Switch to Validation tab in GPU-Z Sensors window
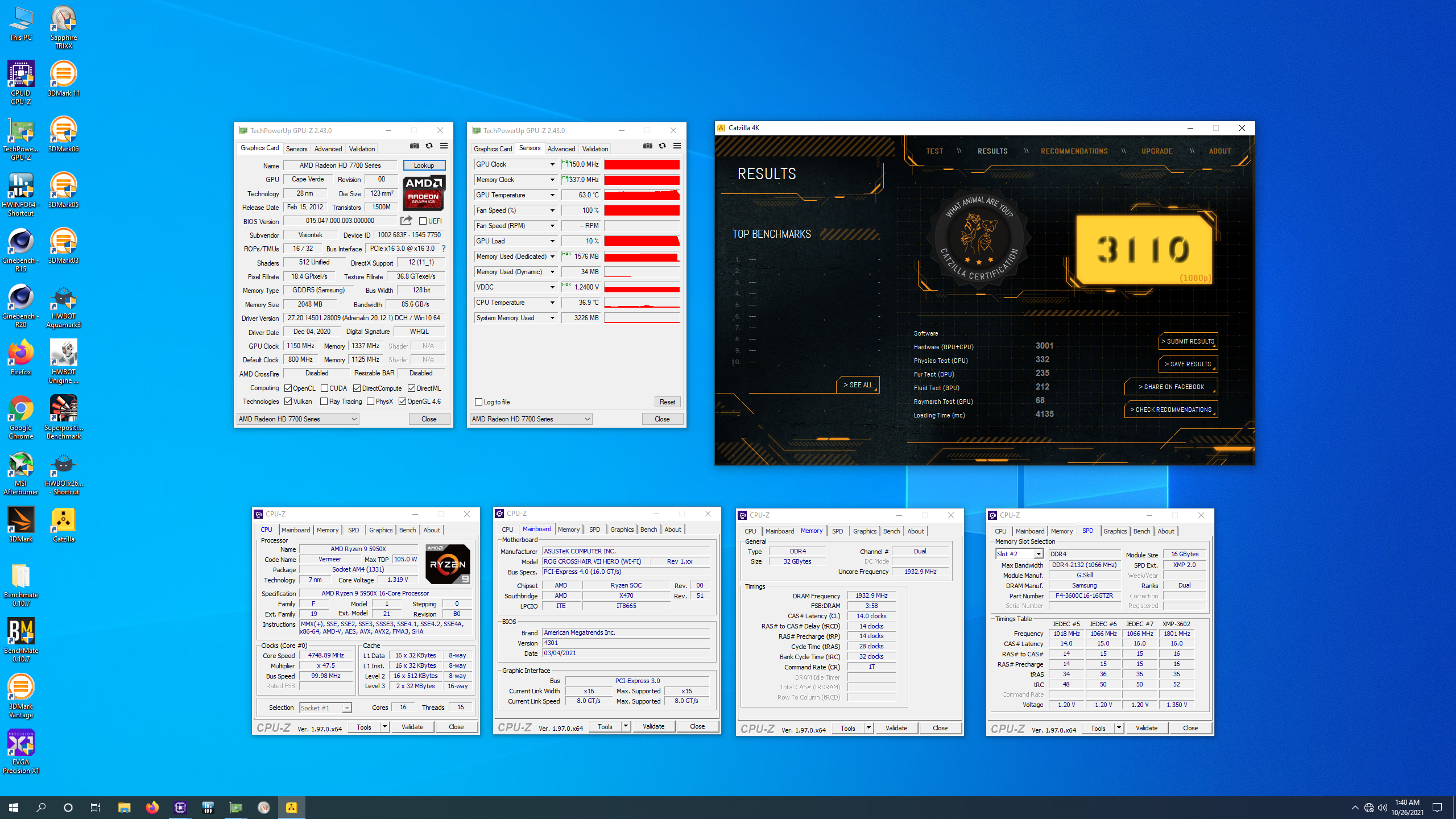This screenshot has width=1456, height=819. (x=595, y=149)
